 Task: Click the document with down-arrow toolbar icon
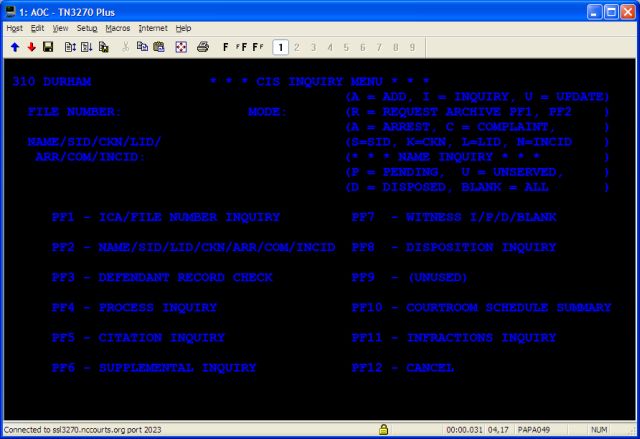tap(87, 47)
